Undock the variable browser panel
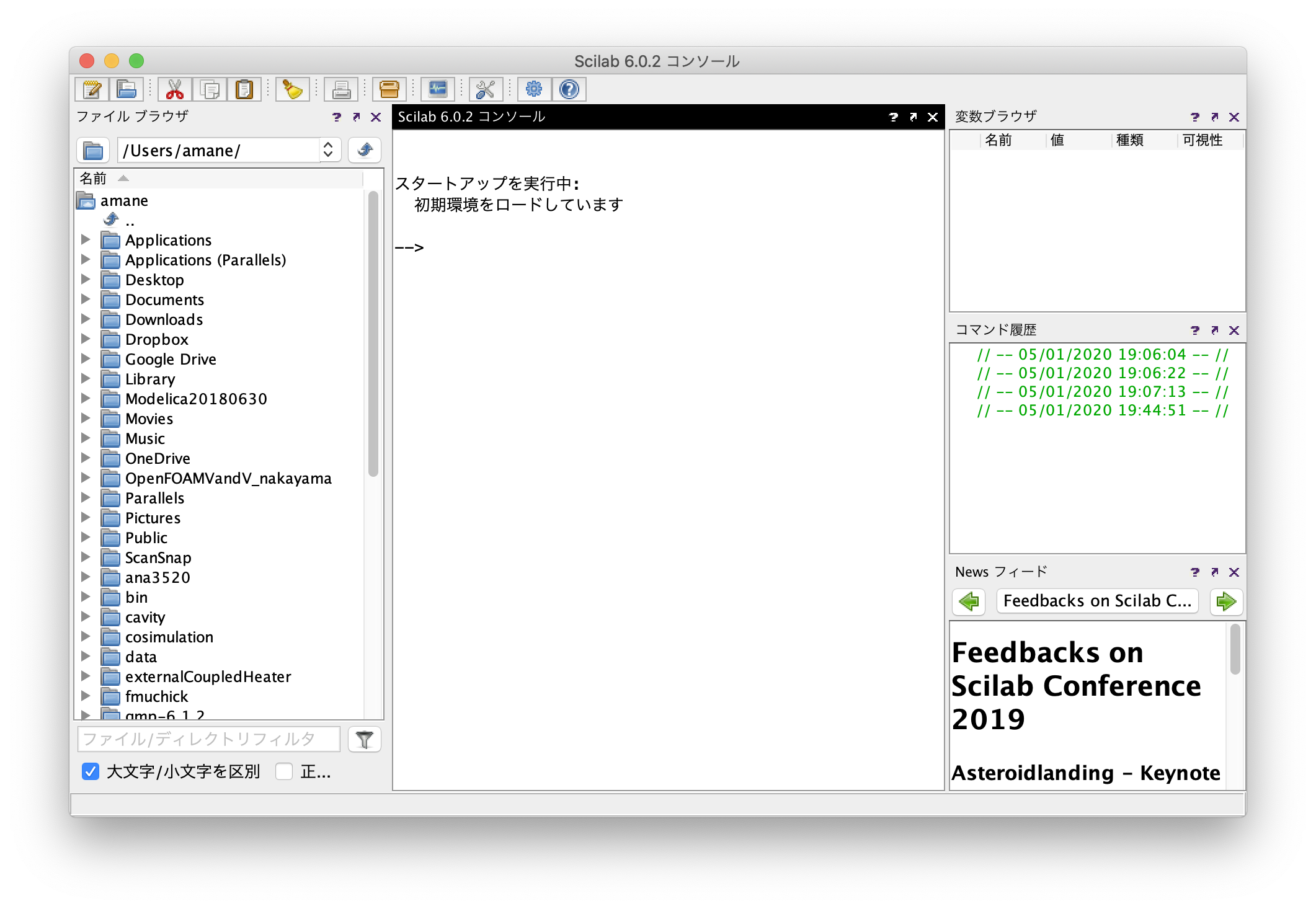This screenshot has width=1316, height=909. [1214, 117]
